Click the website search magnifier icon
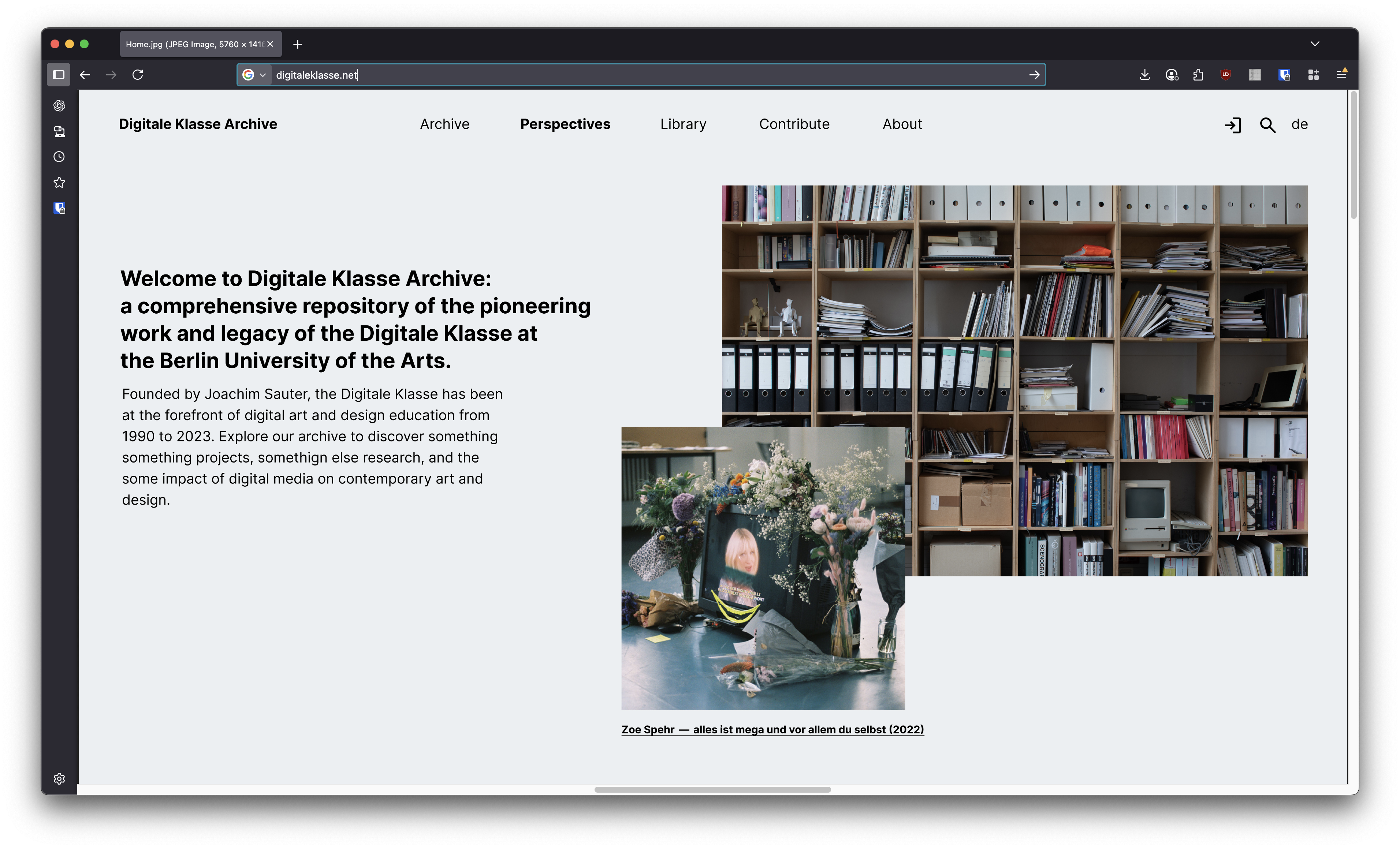This screenshot has width=1400, height=849. click(1267, 125)
